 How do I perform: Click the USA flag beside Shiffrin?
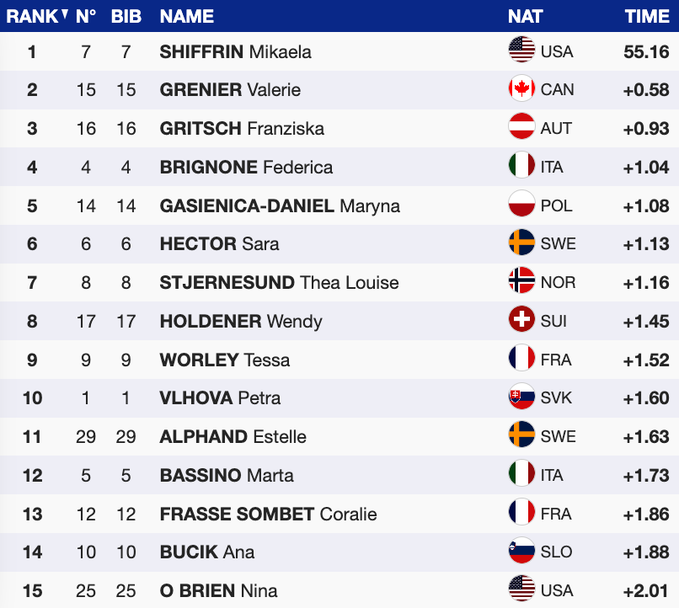[x=522, y=51]
